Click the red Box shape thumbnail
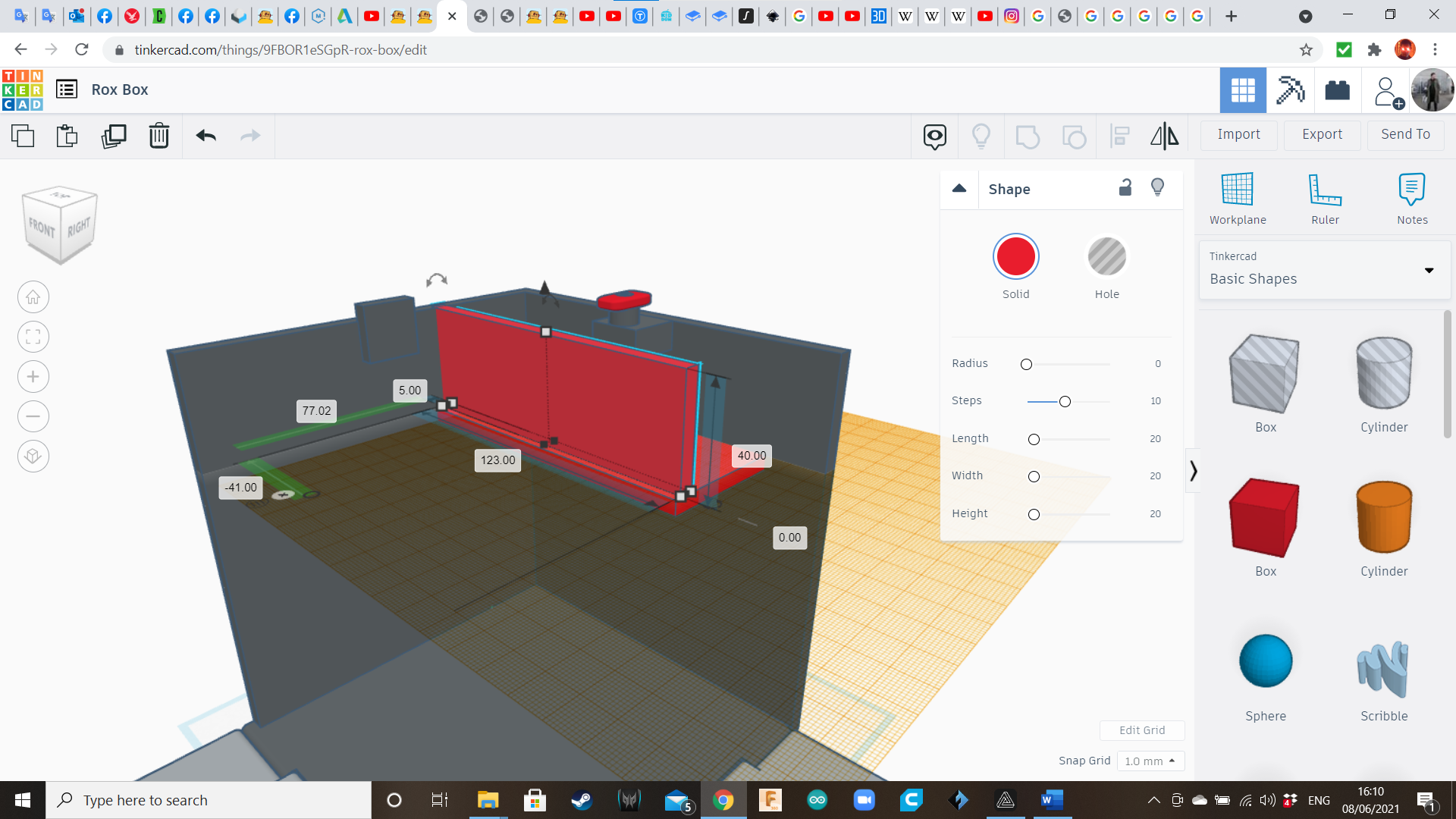Image resolution: width=1456 pixels, height=819 pixels. click(x=1265, y=518)
